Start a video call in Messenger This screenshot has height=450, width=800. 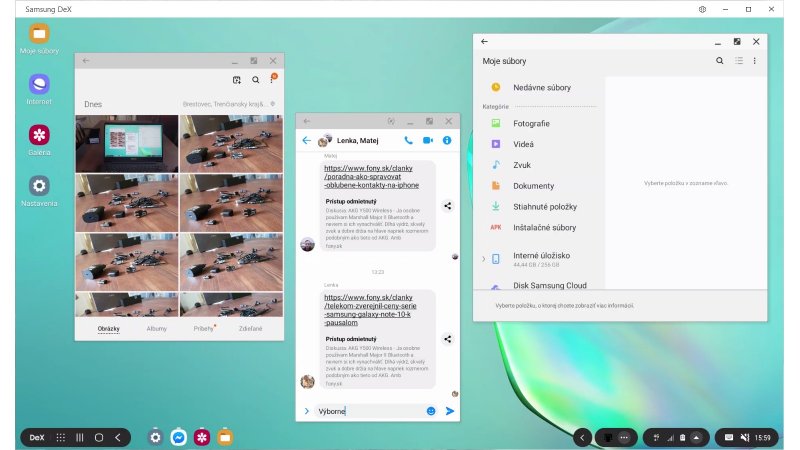(428, 141)
